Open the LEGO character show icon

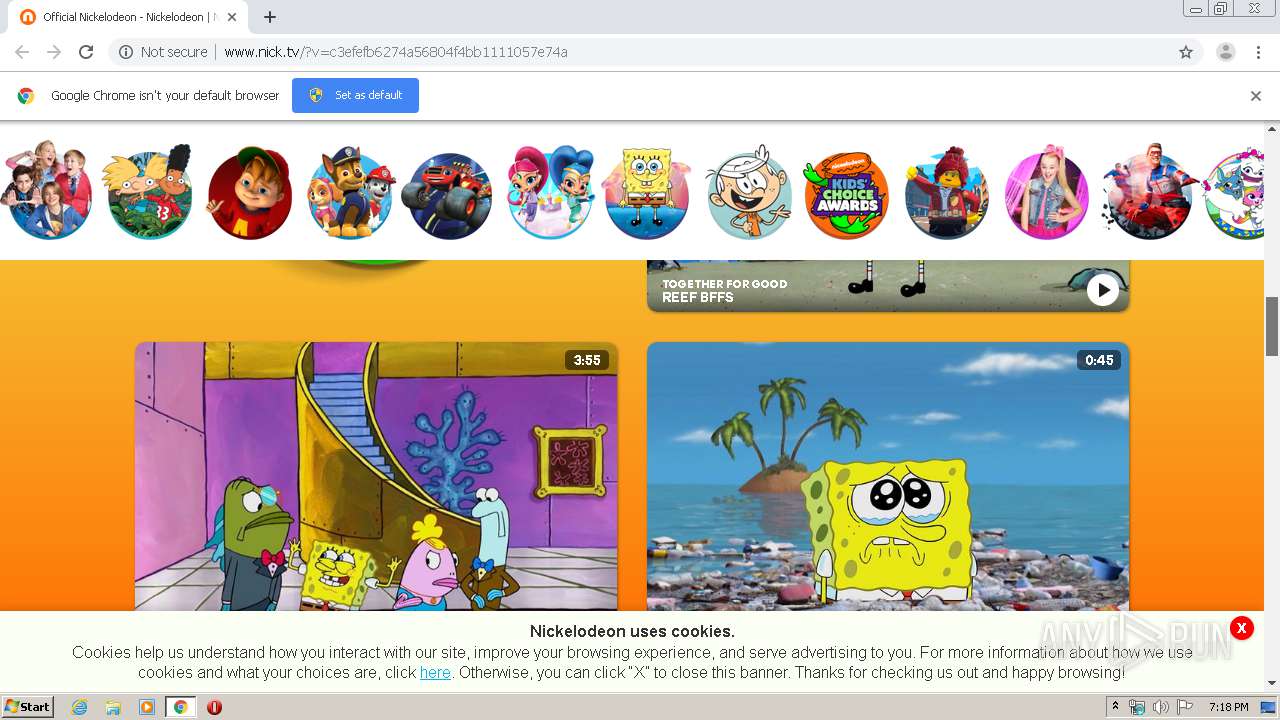pyautogui.click(x=947, y=193)
